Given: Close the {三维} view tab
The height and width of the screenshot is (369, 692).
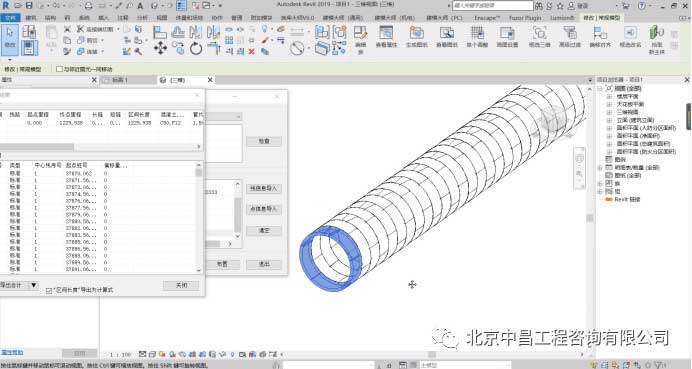Looking at the screenshot, I should coord(210,80).
